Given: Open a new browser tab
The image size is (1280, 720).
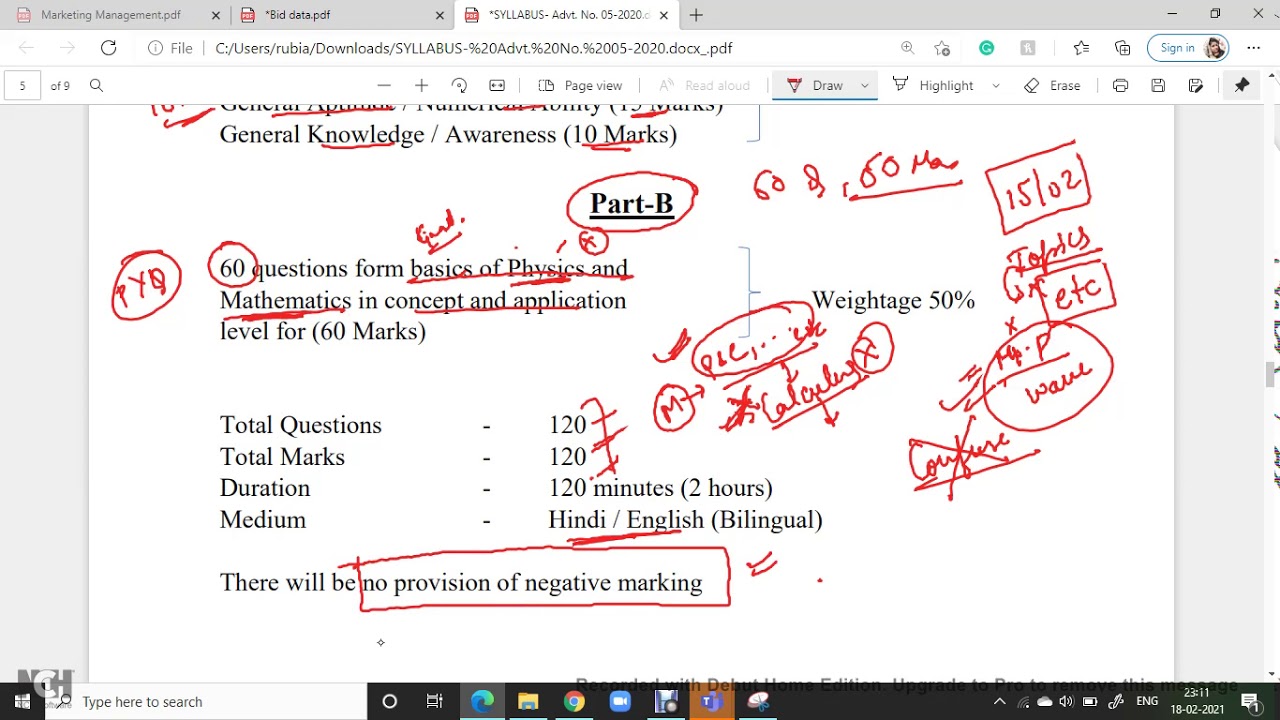Looking at the screenshot, I should pos(696,15).
